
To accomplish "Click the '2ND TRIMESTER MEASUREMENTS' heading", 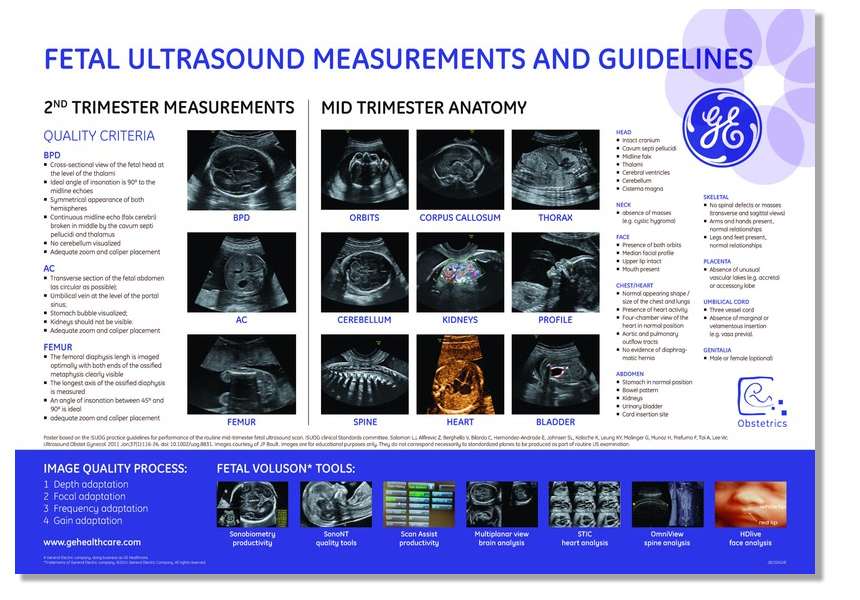I will 169,107.
